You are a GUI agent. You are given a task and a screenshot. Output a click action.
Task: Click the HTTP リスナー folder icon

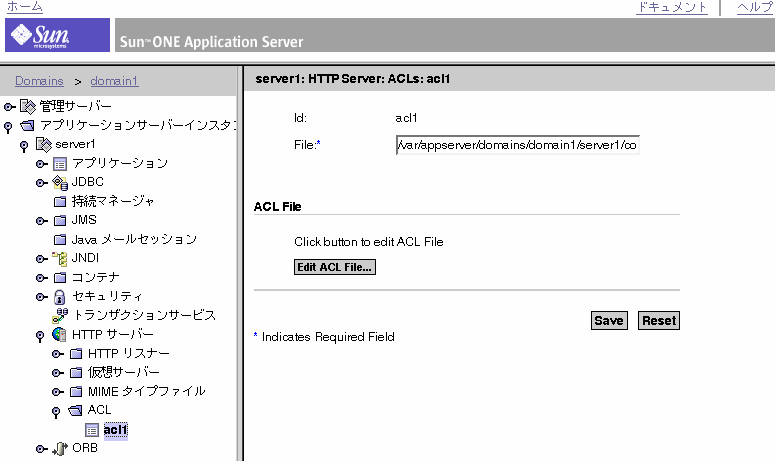click(x=76, y=354)
